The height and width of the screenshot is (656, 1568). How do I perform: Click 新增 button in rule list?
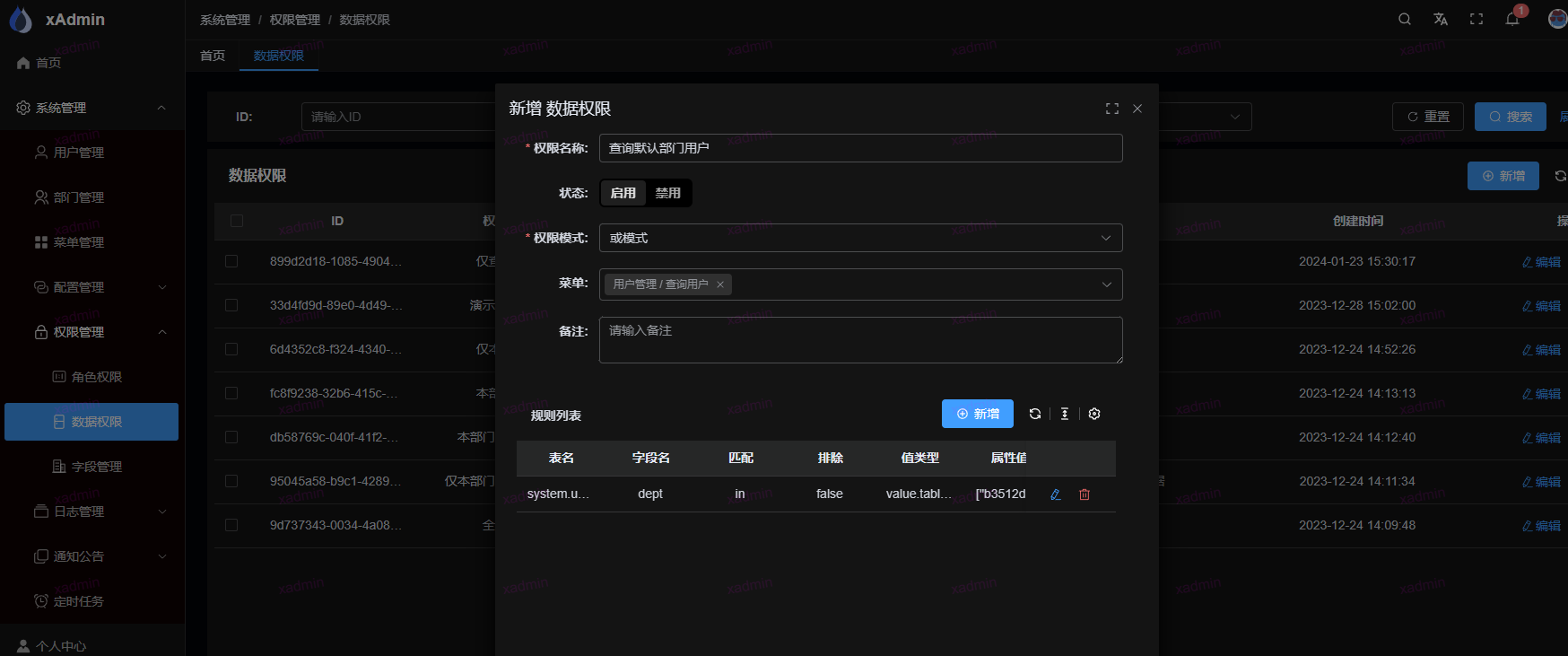(x=978, y=414)
